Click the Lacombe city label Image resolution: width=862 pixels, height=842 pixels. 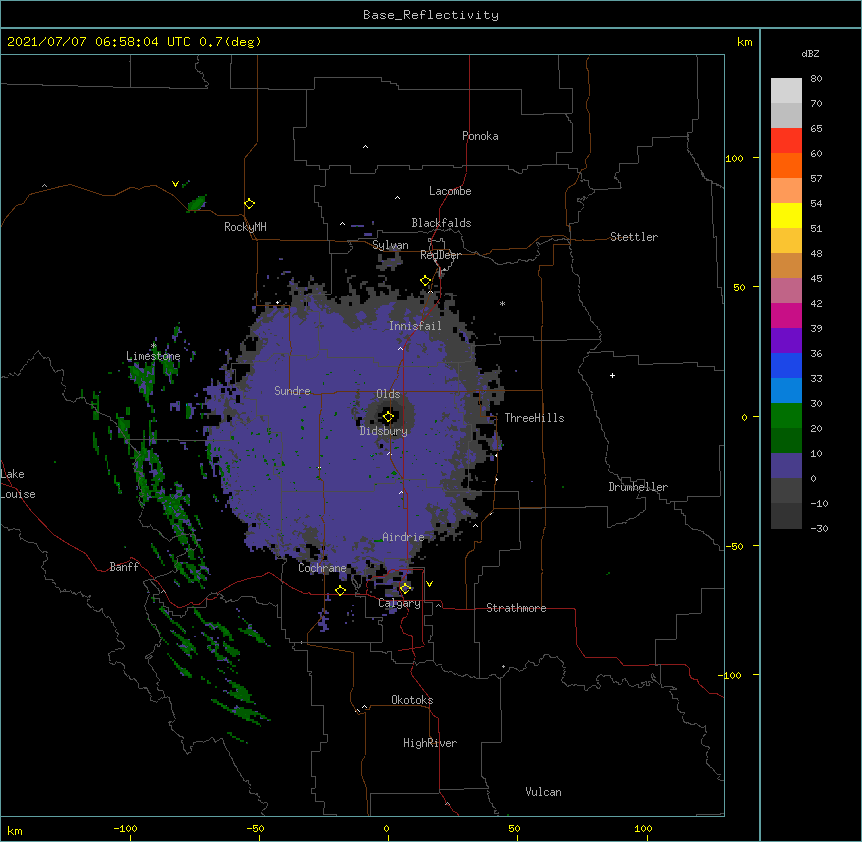[450, 191]
